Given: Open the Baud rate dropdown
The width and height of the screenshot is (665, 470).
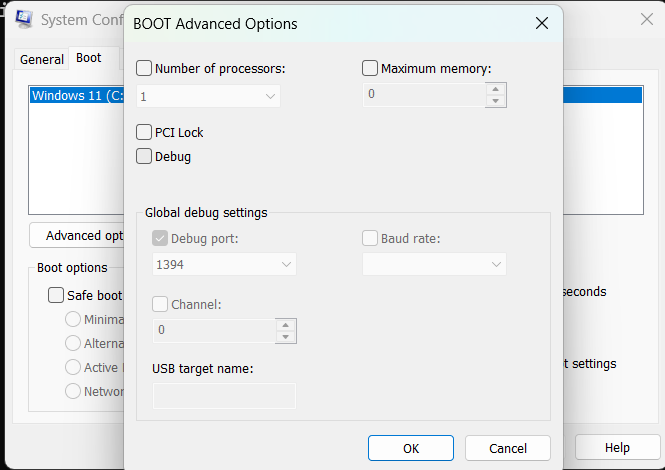Looking at the screenshot, I should pyautogui.click(x=434, y=264).
